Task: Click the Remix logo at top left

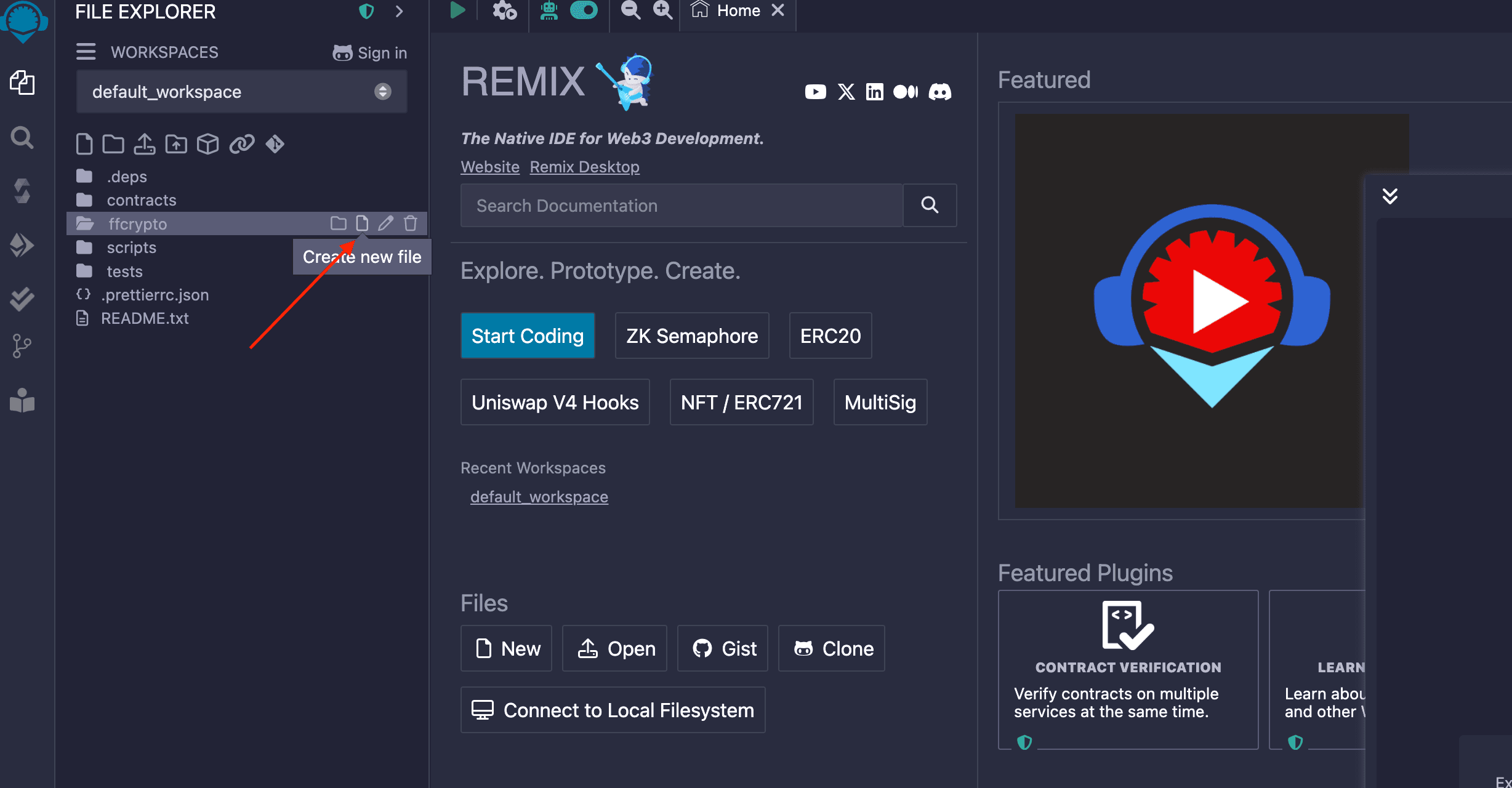Action: tap(23, 22)
